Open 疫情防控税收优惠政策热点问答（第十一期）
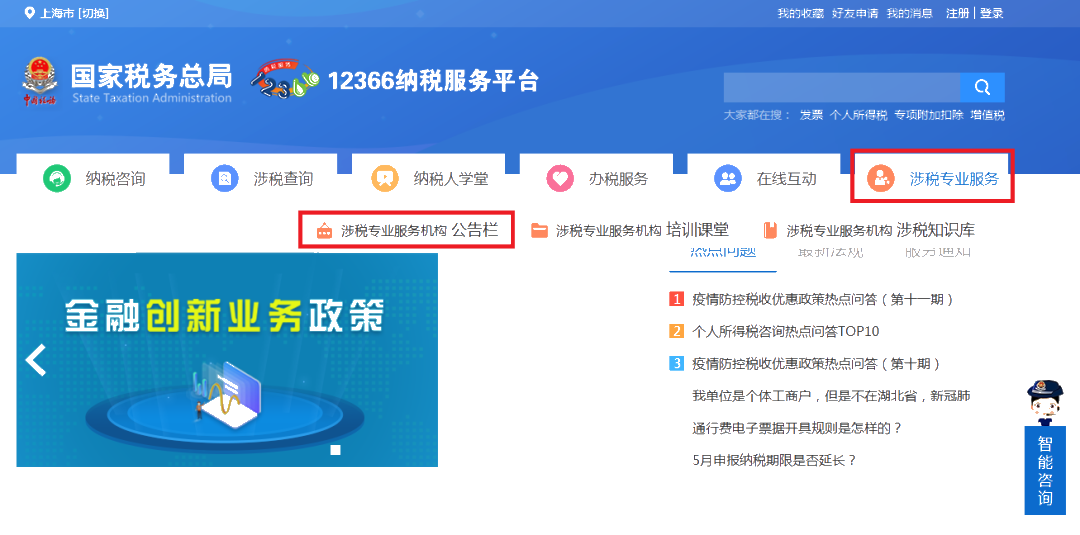 (824, 300)
